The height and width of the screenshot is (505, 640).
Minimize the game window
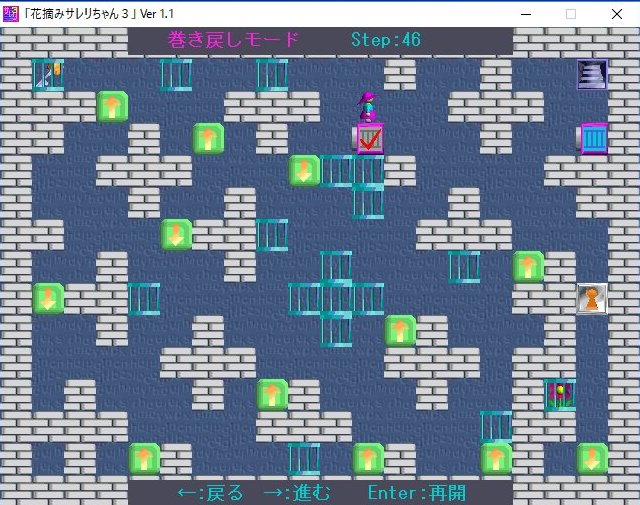[524, 13]
